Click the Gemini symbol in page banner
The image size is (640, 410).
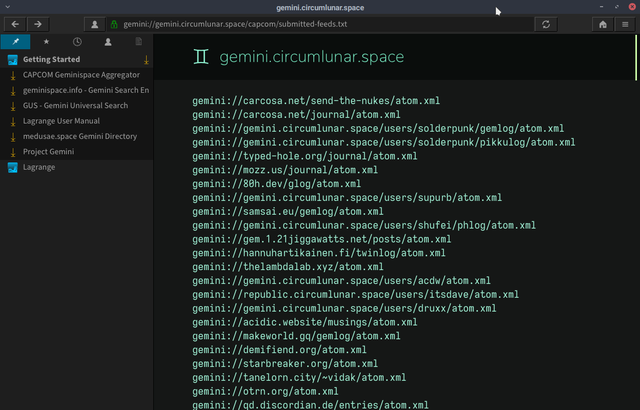(x=201, y=57)
